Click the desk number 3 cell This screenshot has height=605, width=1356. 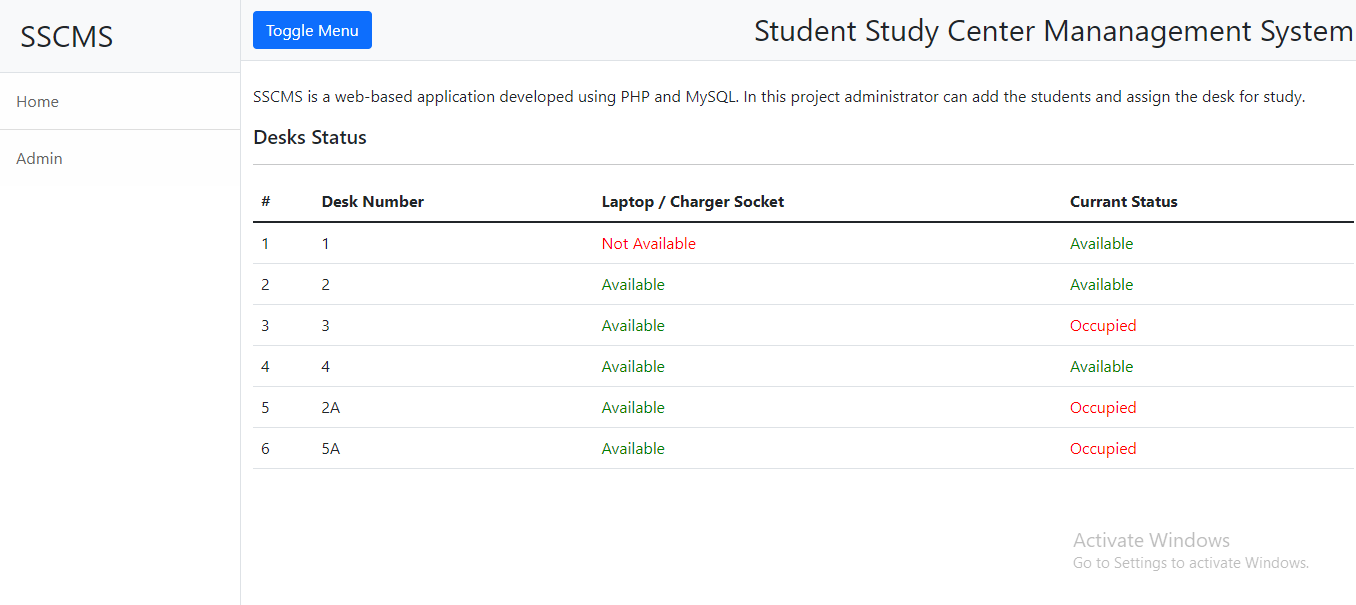point(326,326)
